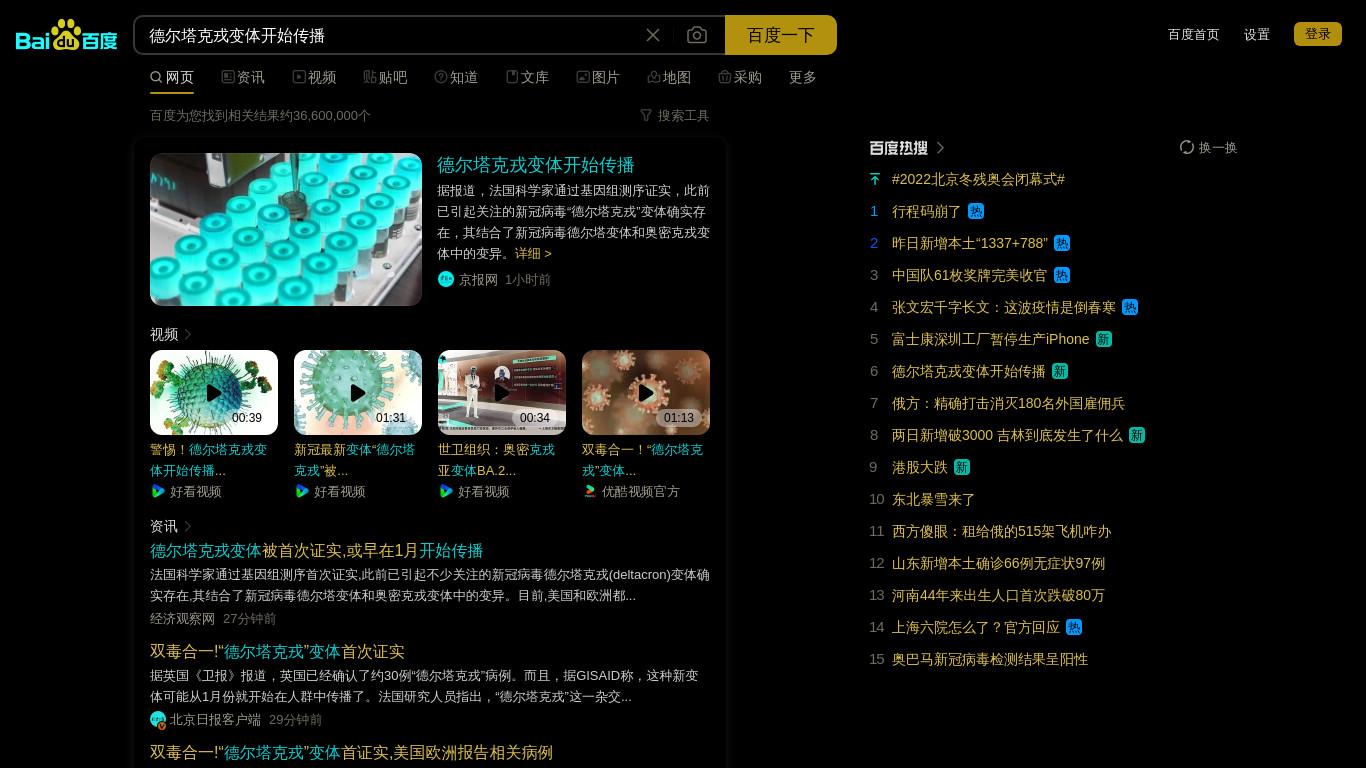Expand the 视频 section arrow
Screen dimensions: 1366x768
(x=188, y=334)
